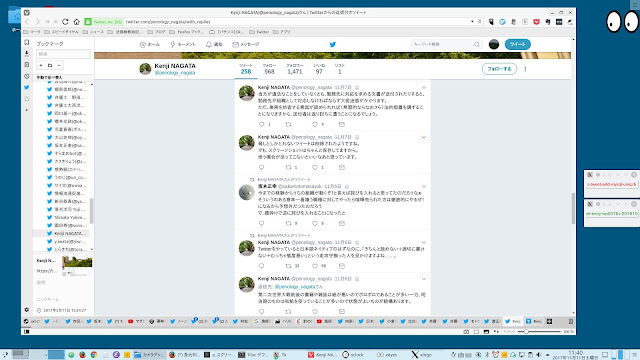Open closed tabs trash icon on tab bar

coord(571,321)
